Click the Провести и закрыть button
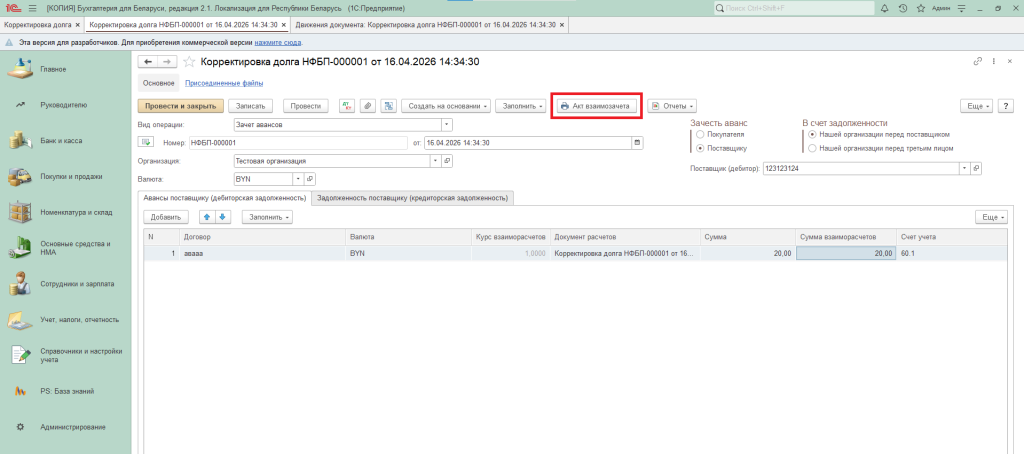The height and width of the screenshot is (454, 1024). tap(180, 105)
